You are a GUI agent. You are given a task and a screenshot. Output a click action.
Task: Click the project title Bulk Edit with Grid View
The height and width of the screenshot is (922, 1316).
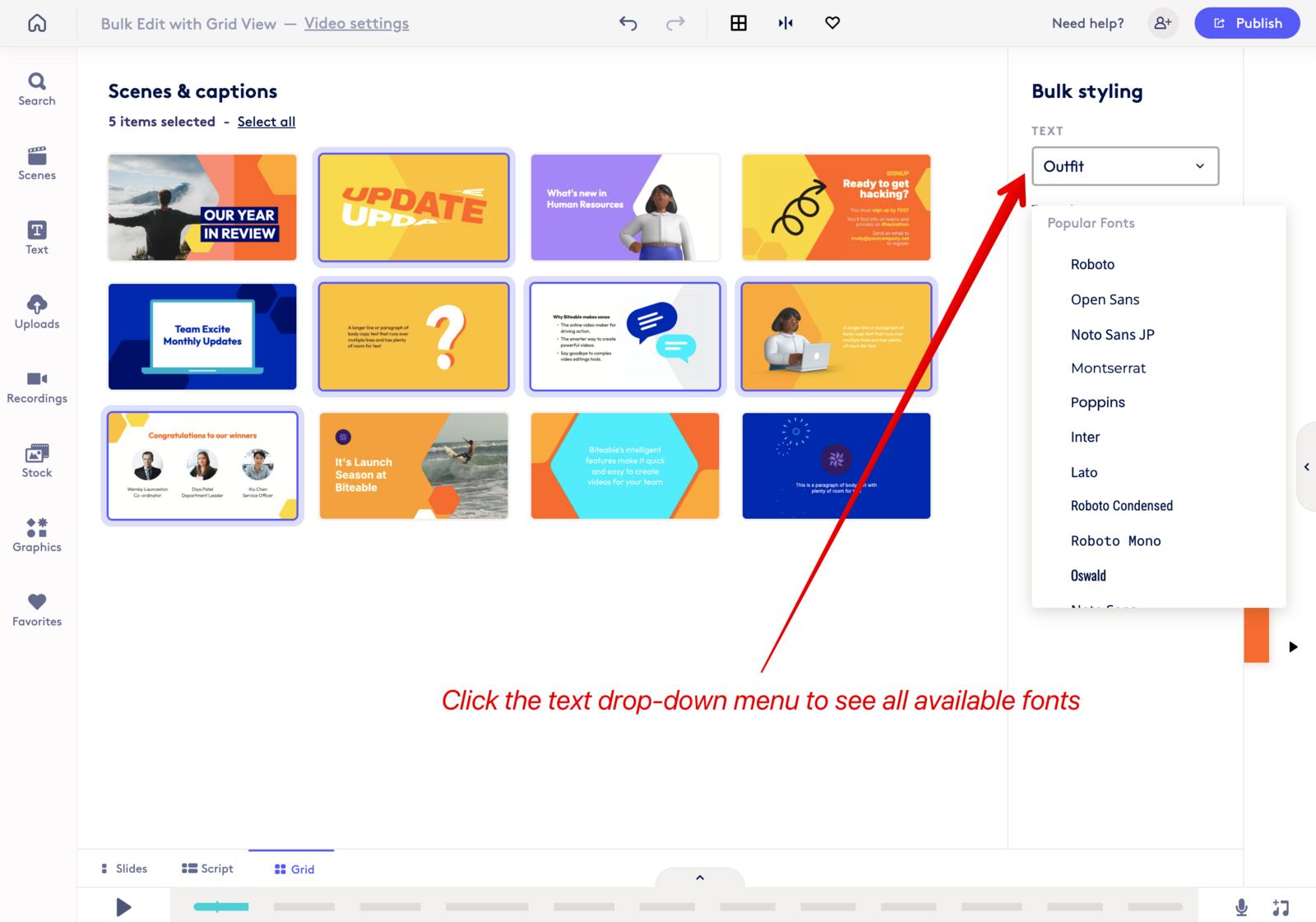(188, 24)
